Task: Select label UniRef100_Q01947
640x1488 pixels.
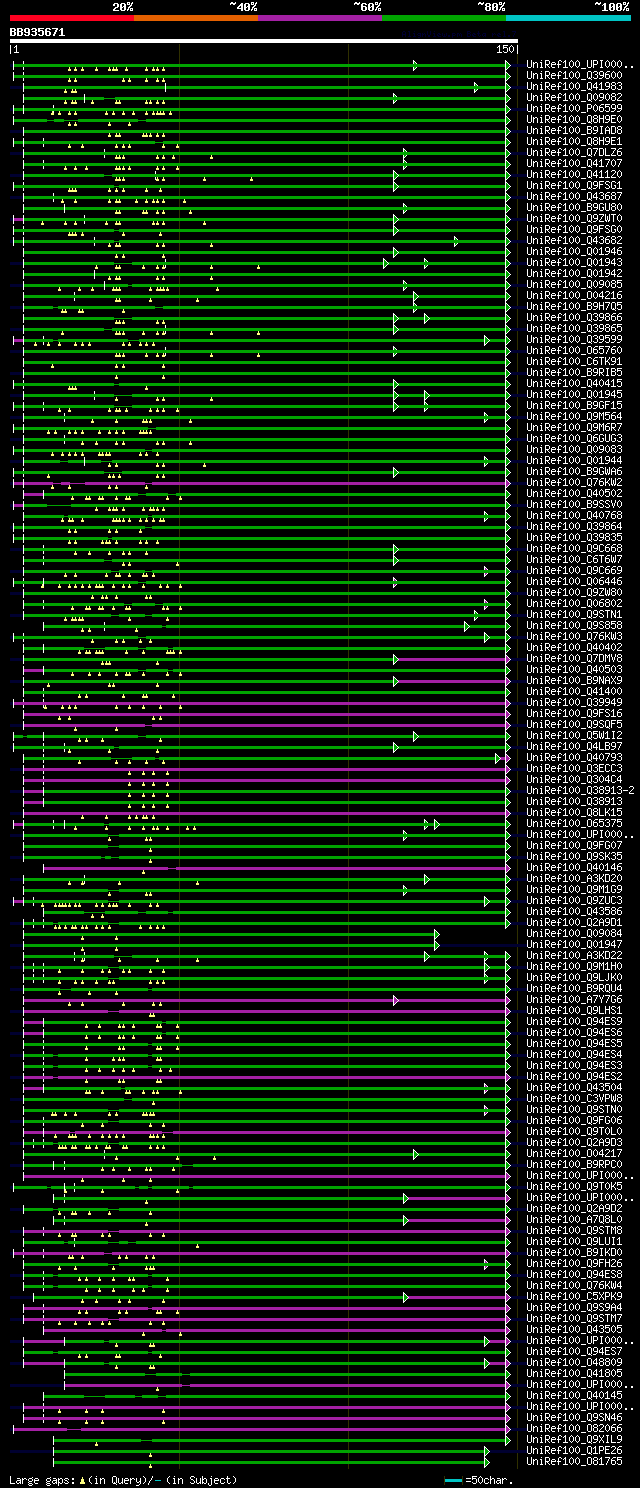Action: point(574,945)
